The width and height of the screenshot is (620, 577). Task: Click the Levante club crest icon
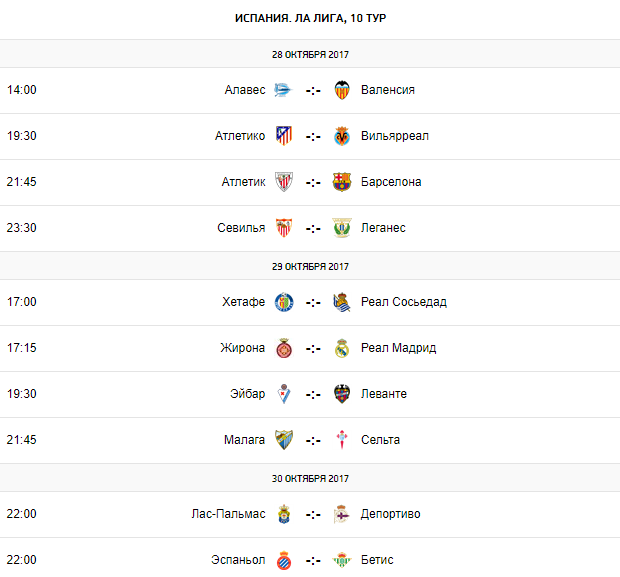click(x=342, y=394)
